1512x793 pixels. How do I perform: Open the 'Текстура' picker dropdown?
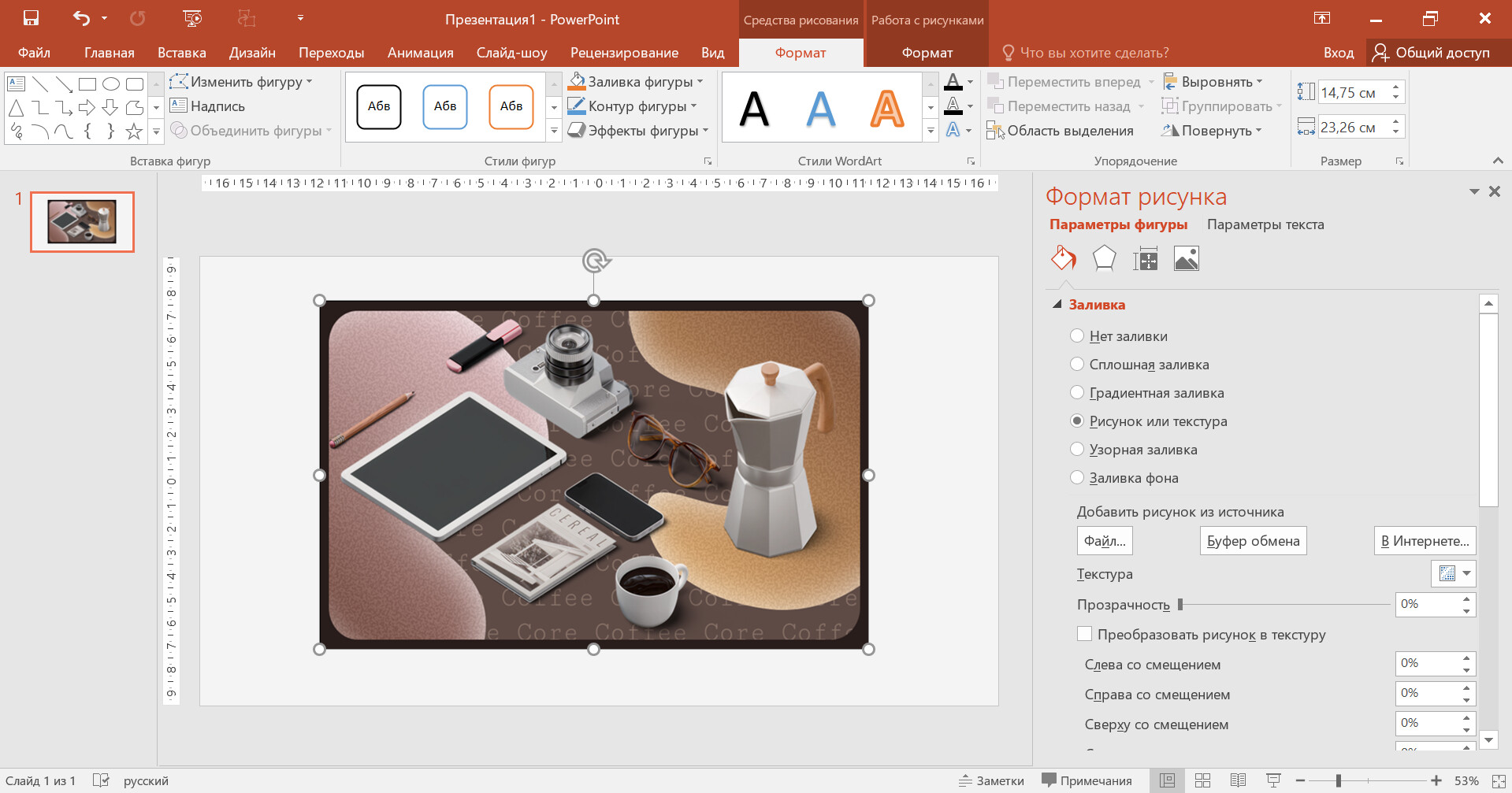[x=1466, y=574]
